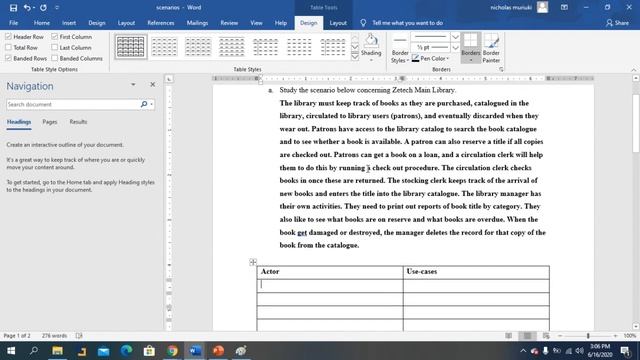Click the Actor header table cell
The image size is (640, 360).
(330, 272)
